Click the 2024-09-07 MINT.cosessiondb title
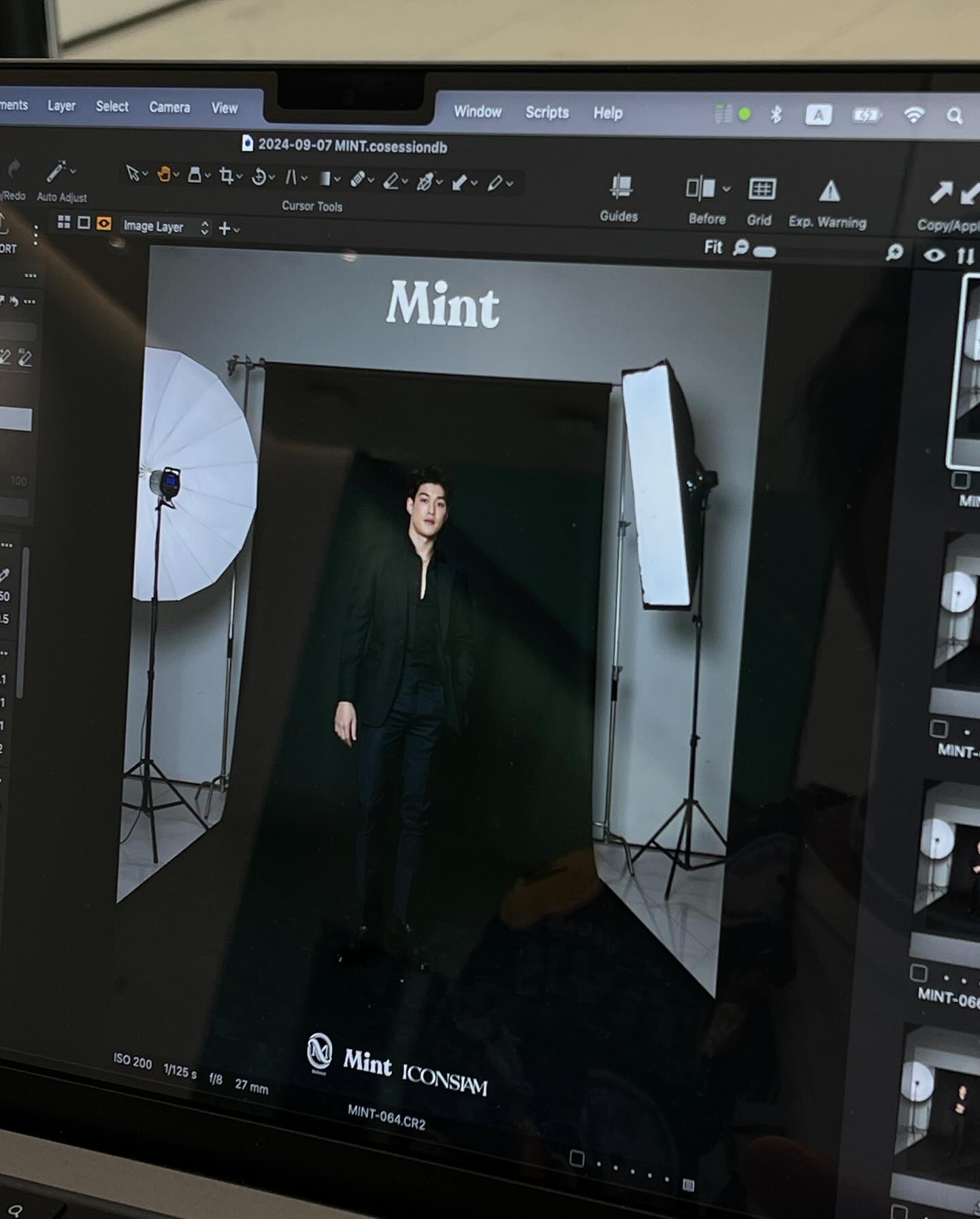Image resolution: width=980 pixels, height=1219 pixels. tap(353, 146)
